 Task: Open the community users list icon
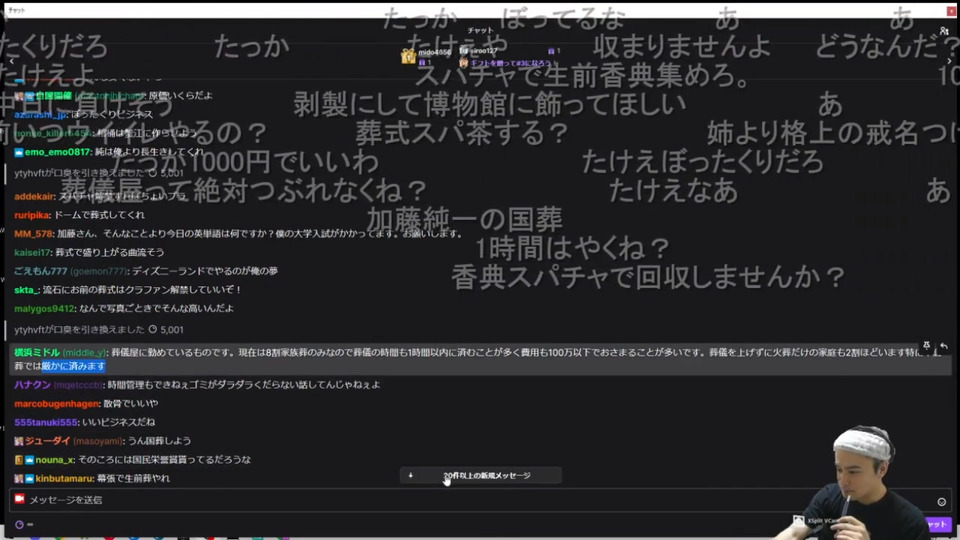coord(943,30)
